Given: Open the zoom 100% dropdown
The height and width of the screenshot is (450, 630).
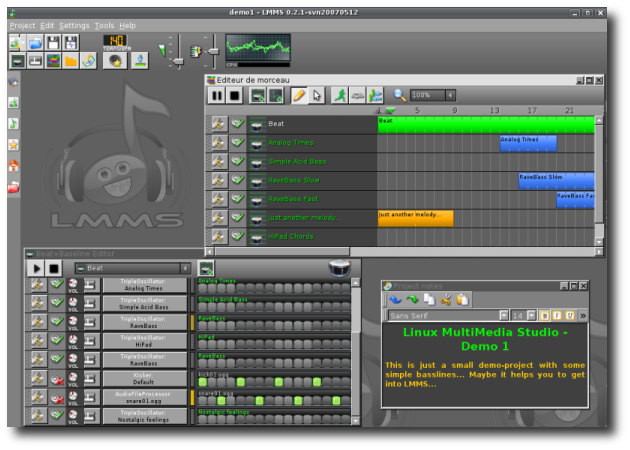Looking at the screenshot, I should pos(451,95).
